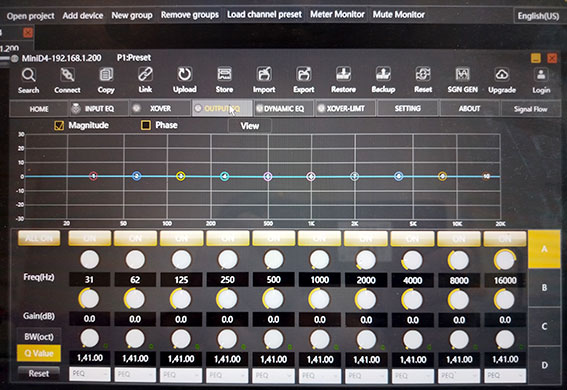Toggle ON button for the 125 Hz band
The image size is (567, 390).
[181, 238]
